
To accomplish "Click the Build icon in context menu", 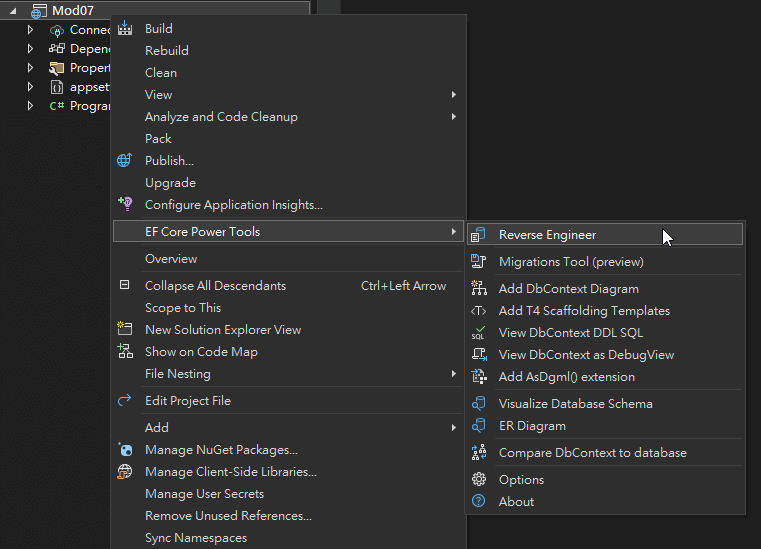I will 125,29.
